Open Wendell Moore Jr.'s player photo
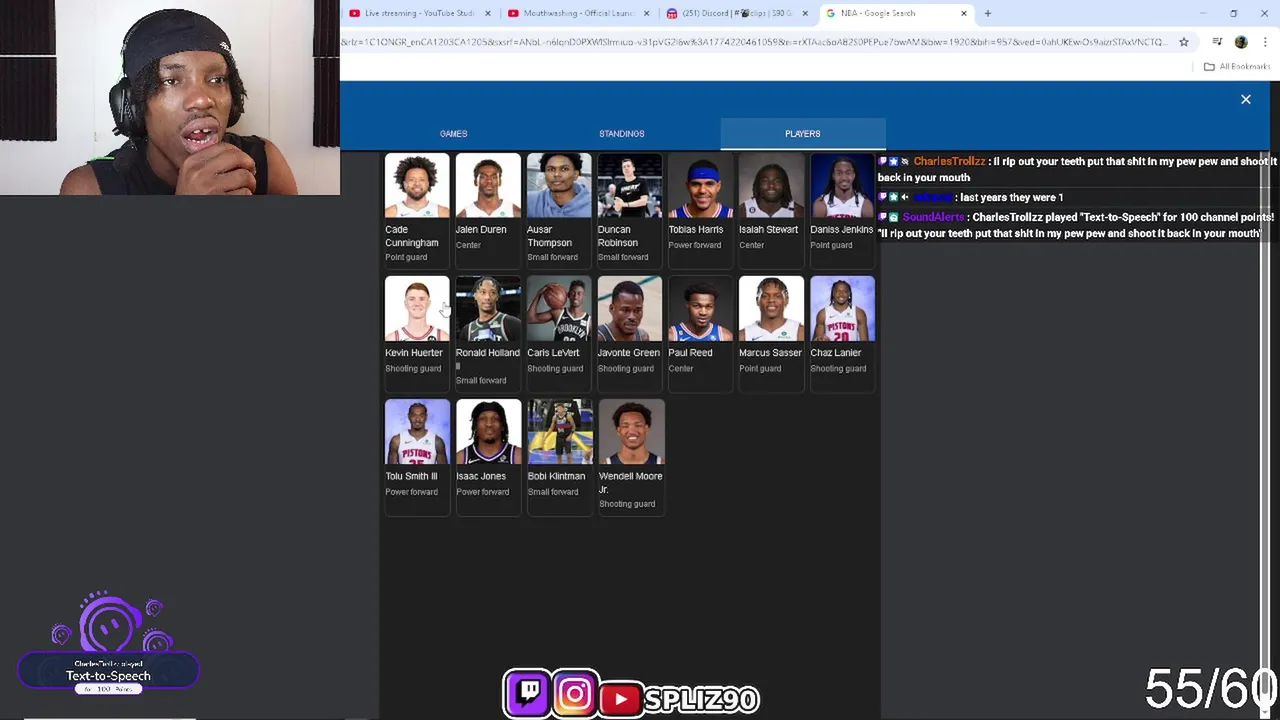The image size is (1280, 720). (630, 432)
